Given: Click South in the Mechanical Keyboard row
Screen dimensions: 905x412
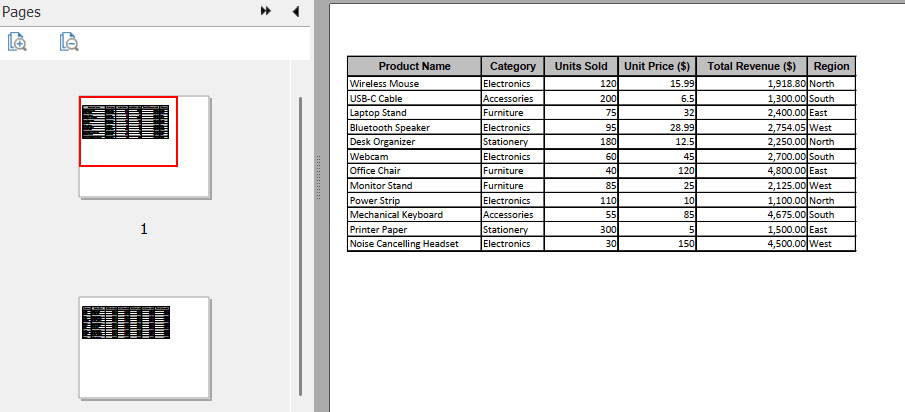Looking at the screenshot, I should pyautogui.click(x=821, y=215).
